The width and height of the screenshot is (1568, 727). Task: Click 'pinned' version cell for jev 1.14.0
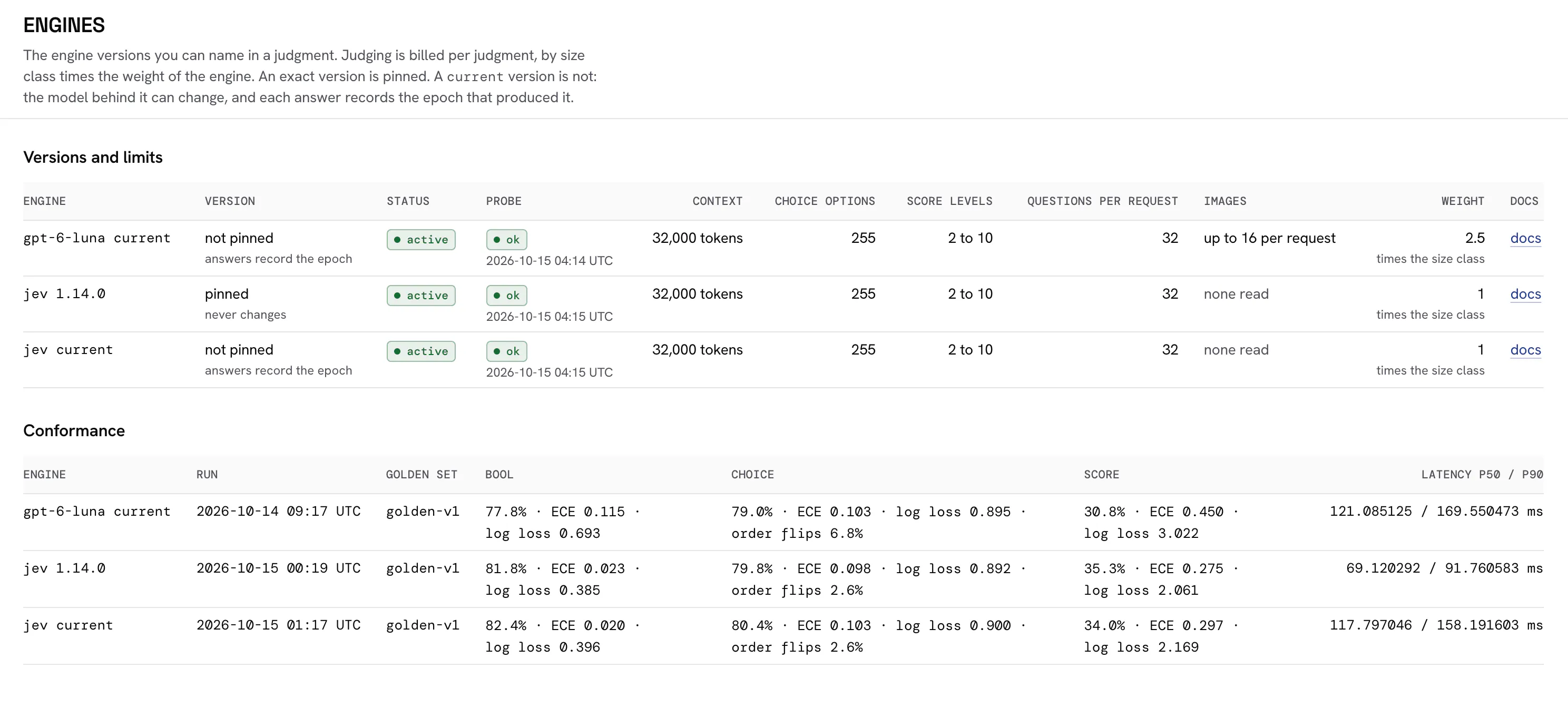pos(227,294)
